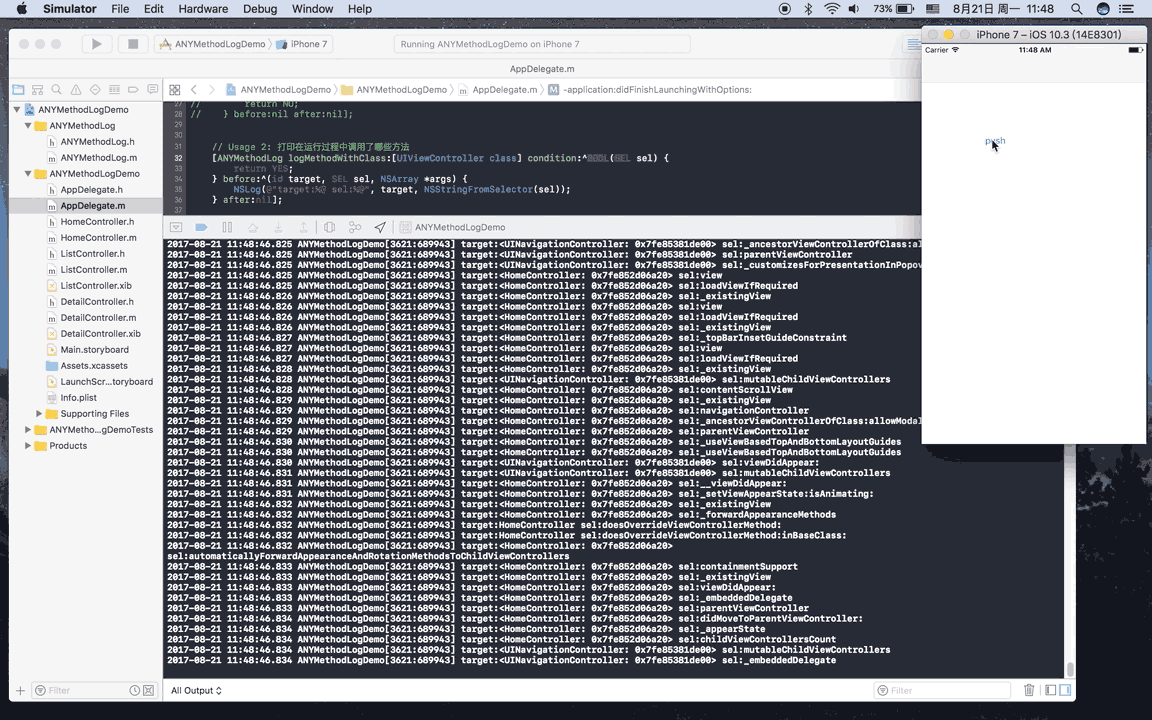Open Notification Center icon
1152x720 pixels.
click(x=1126, y=9)
